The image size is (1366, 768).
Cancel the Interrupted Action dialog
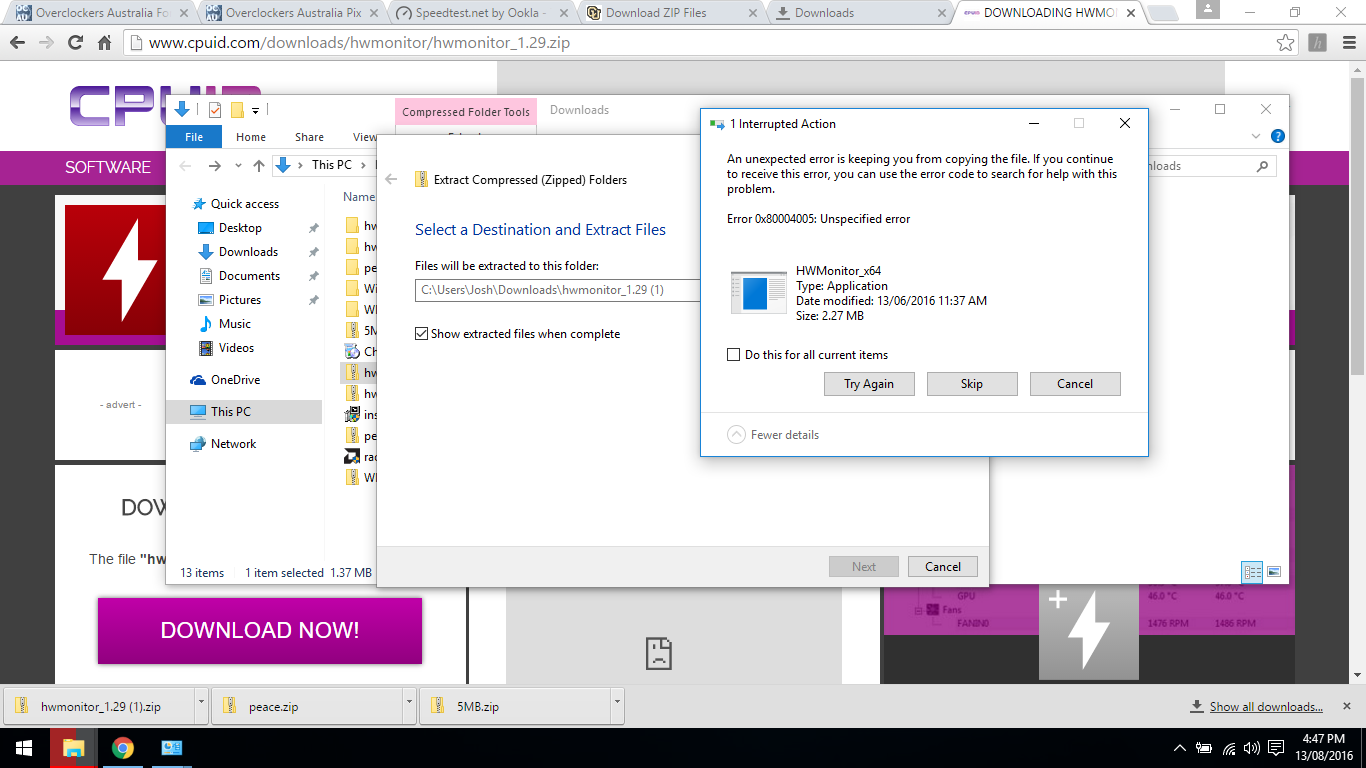pyautogui.click(x=1075, y=384)
